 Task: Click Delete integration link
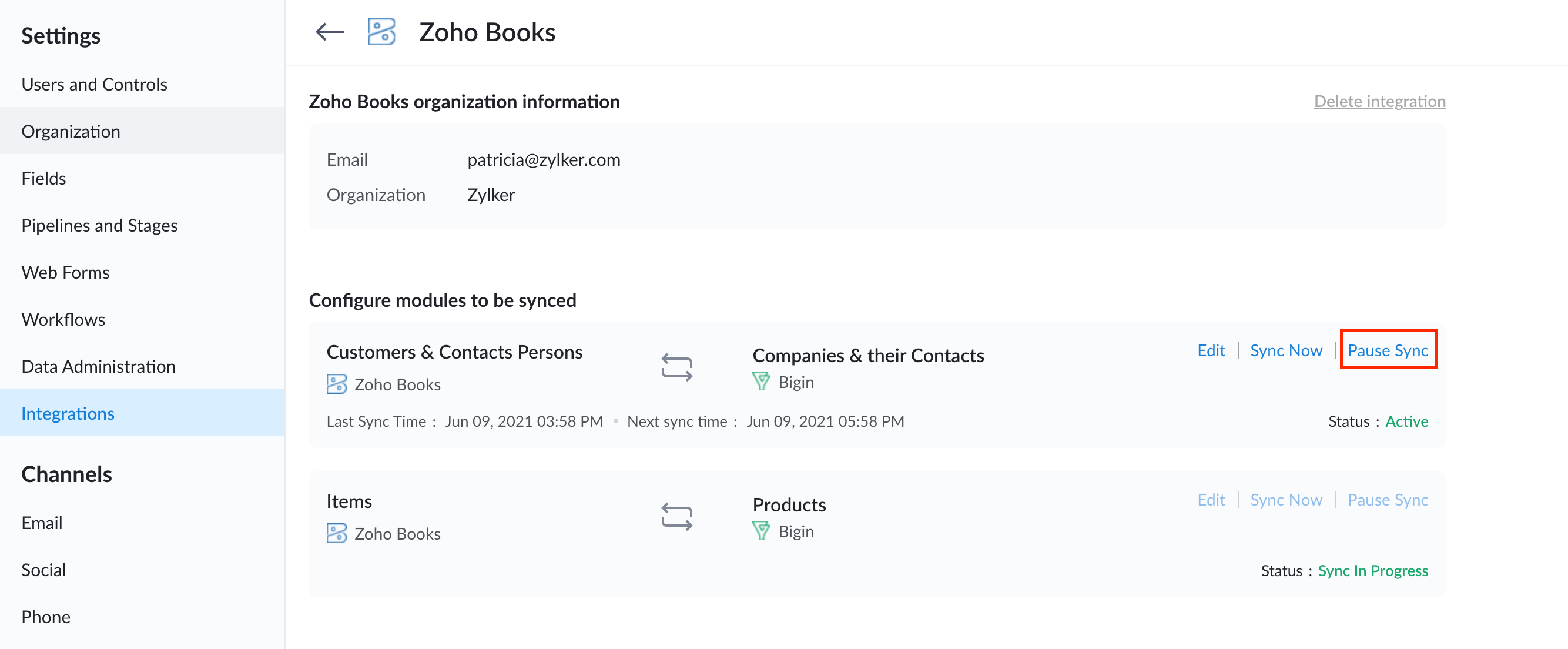point(1379,101)
